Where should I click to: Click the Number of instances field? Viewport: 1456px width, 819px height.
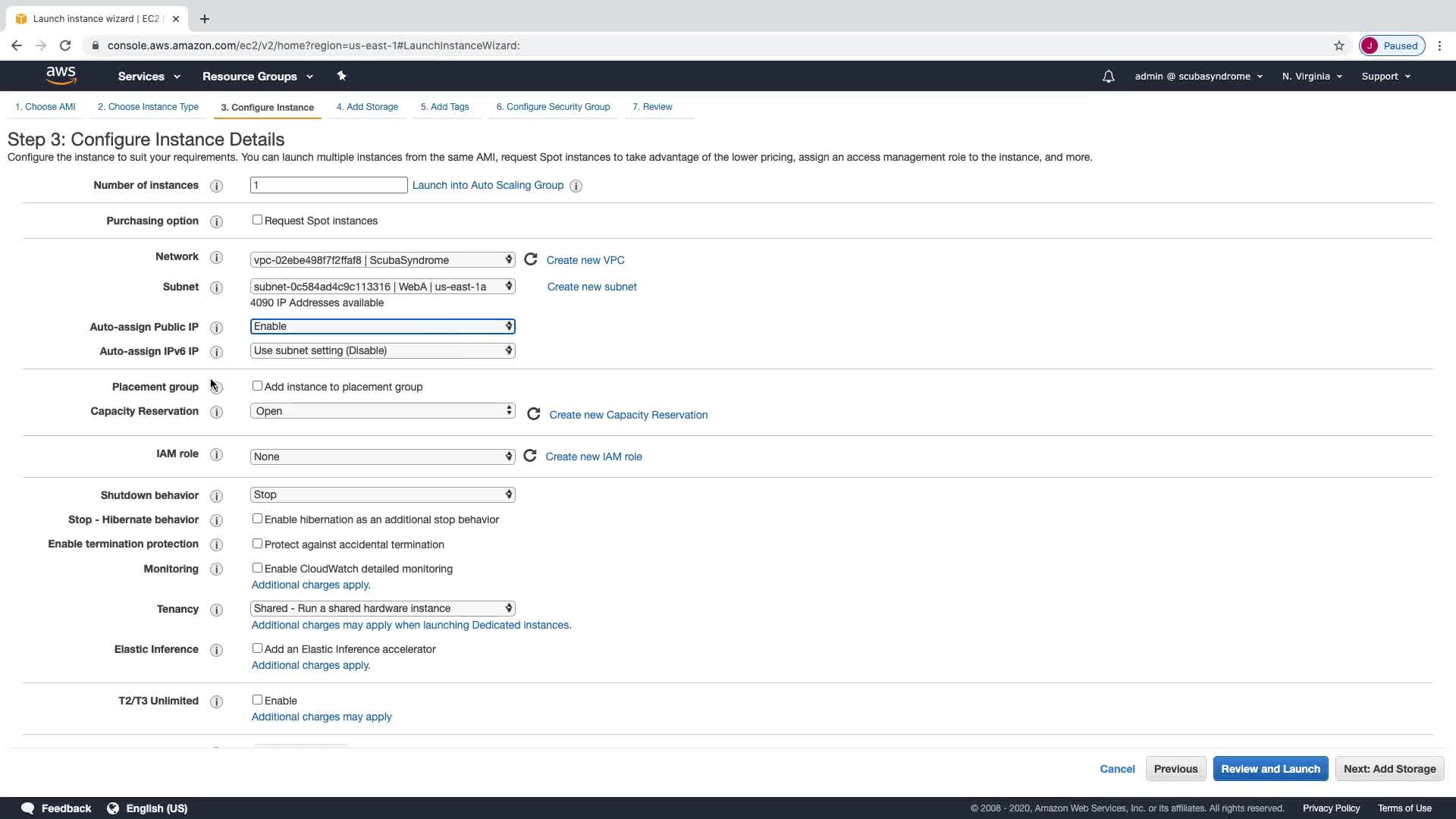point(328,185)
